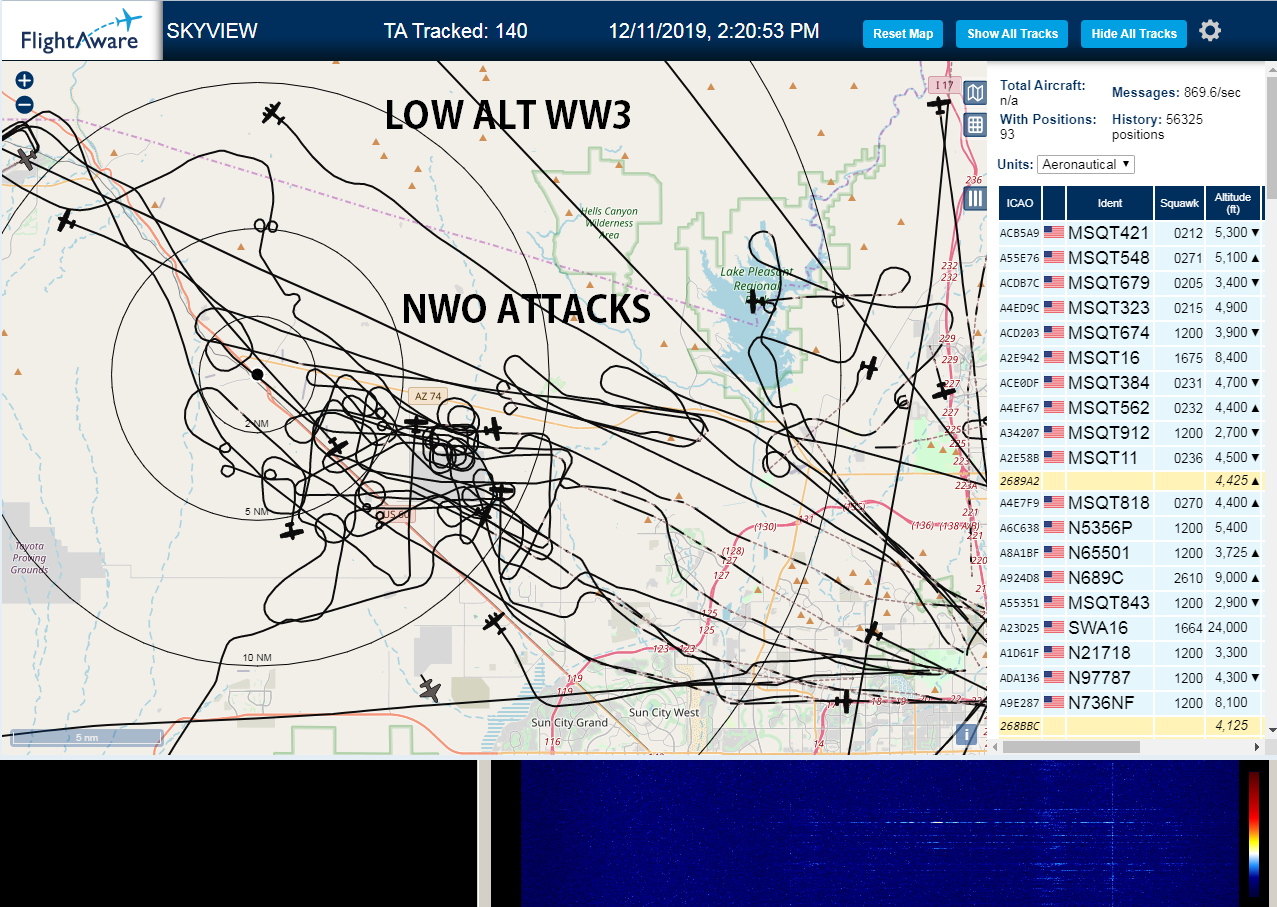Click altitude 9,000 cell for N689C

1234,577
